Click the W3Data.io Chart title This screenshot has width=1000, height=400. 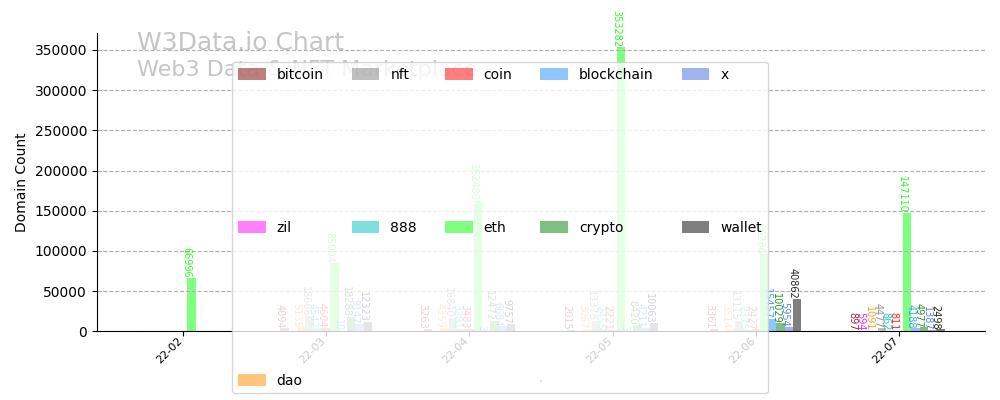[x=240, y=43]
